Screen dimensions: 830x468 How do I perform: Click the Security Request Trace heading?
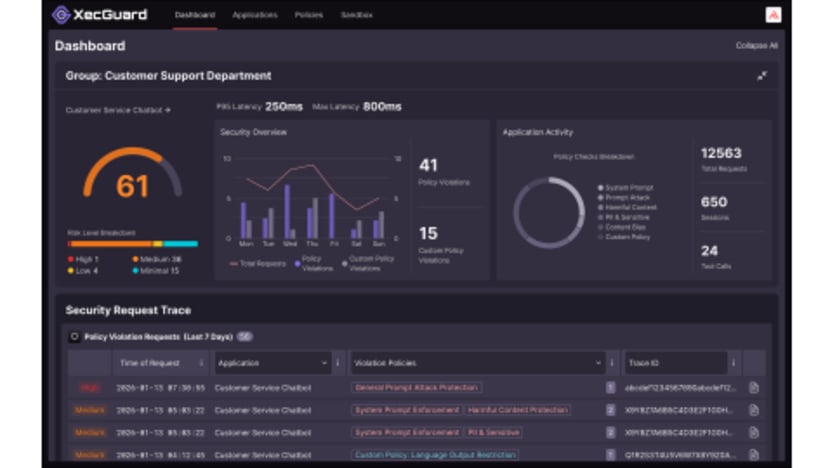[x=128, y=310]
